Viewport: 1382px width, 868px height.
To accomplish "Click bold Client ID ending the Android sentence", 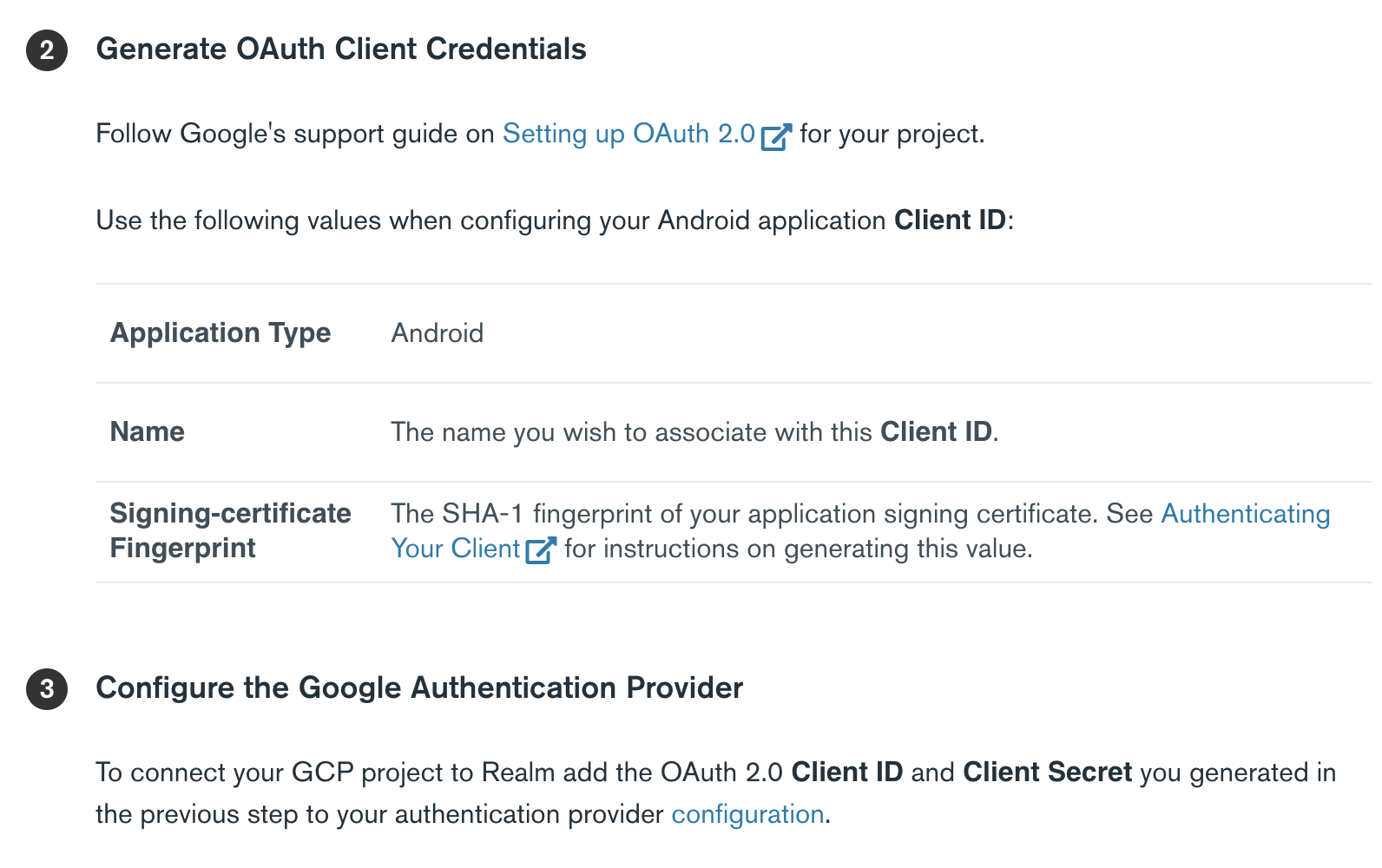I will 950,220.
